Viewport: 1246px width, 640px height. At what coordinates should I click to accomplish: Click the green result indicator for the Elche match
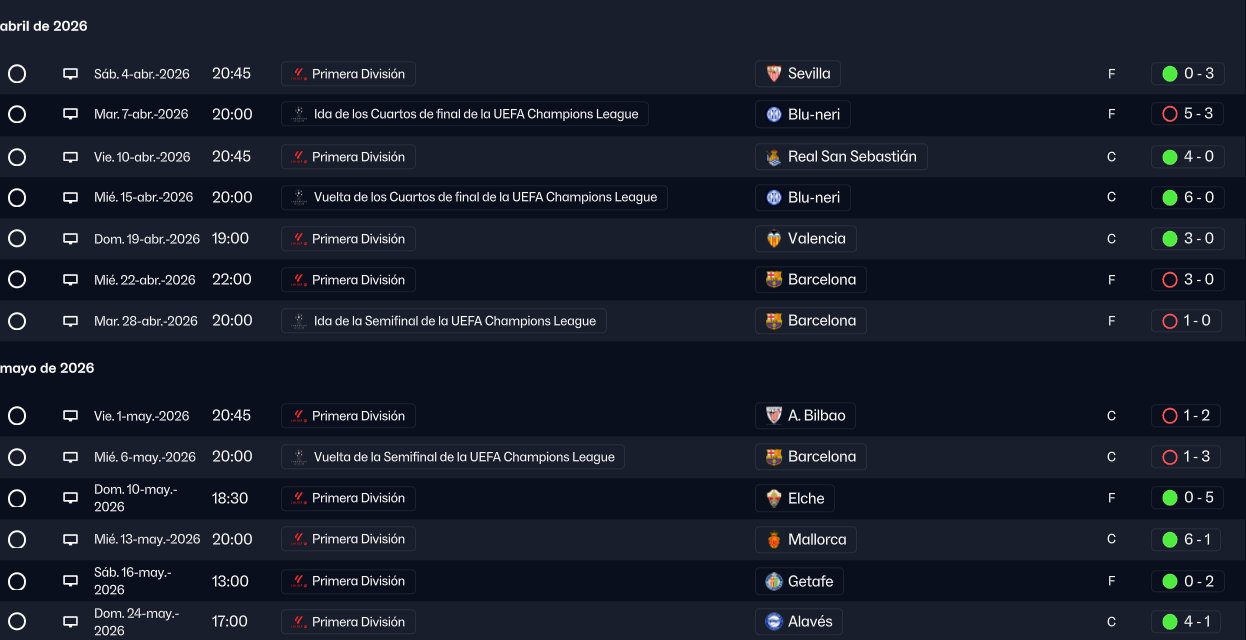click(1170, 498)
